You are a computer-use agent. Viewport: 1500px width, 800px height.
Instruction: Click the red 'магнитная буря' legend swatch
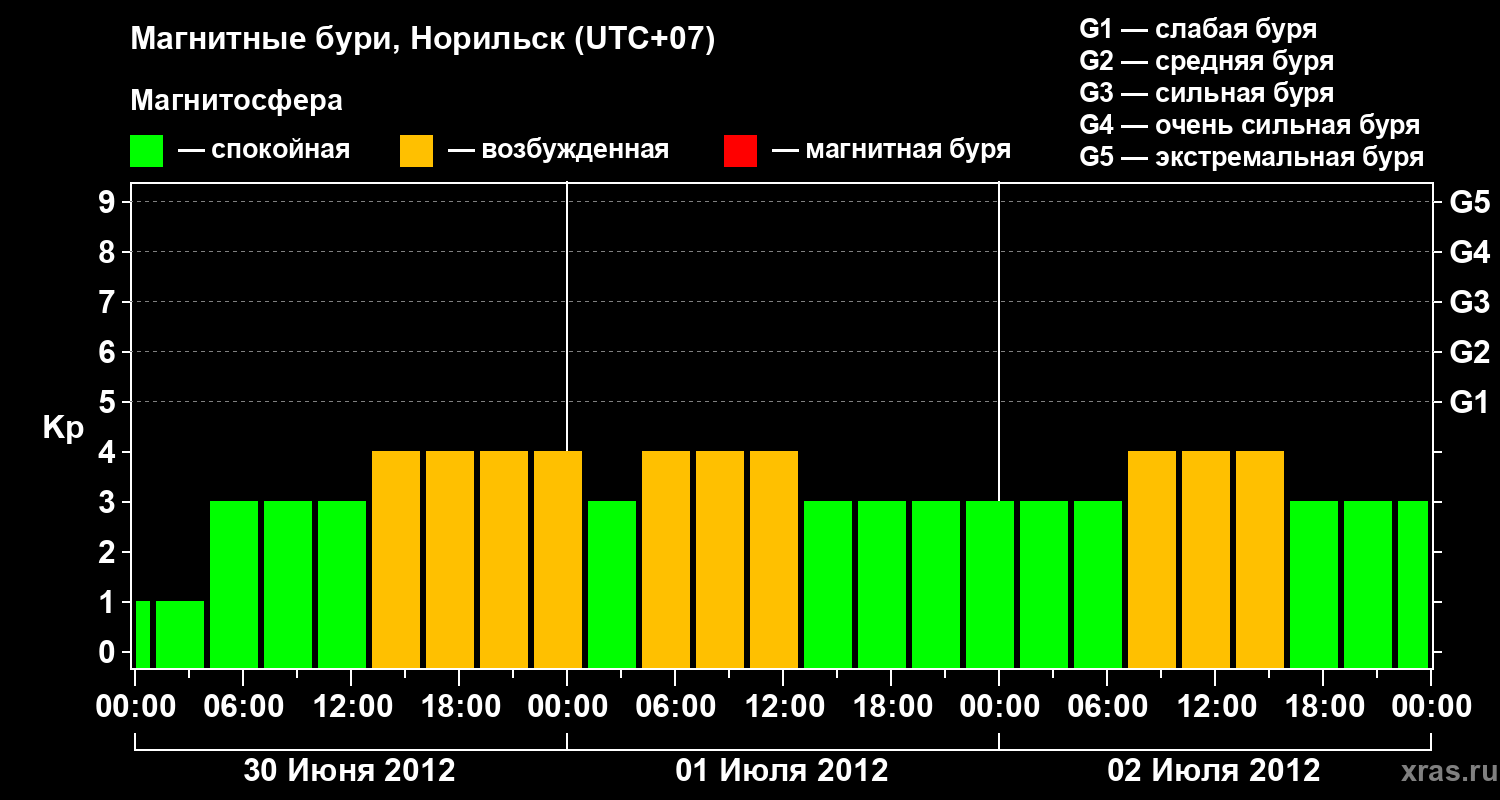pyautogui.click(x=740, y=151)
